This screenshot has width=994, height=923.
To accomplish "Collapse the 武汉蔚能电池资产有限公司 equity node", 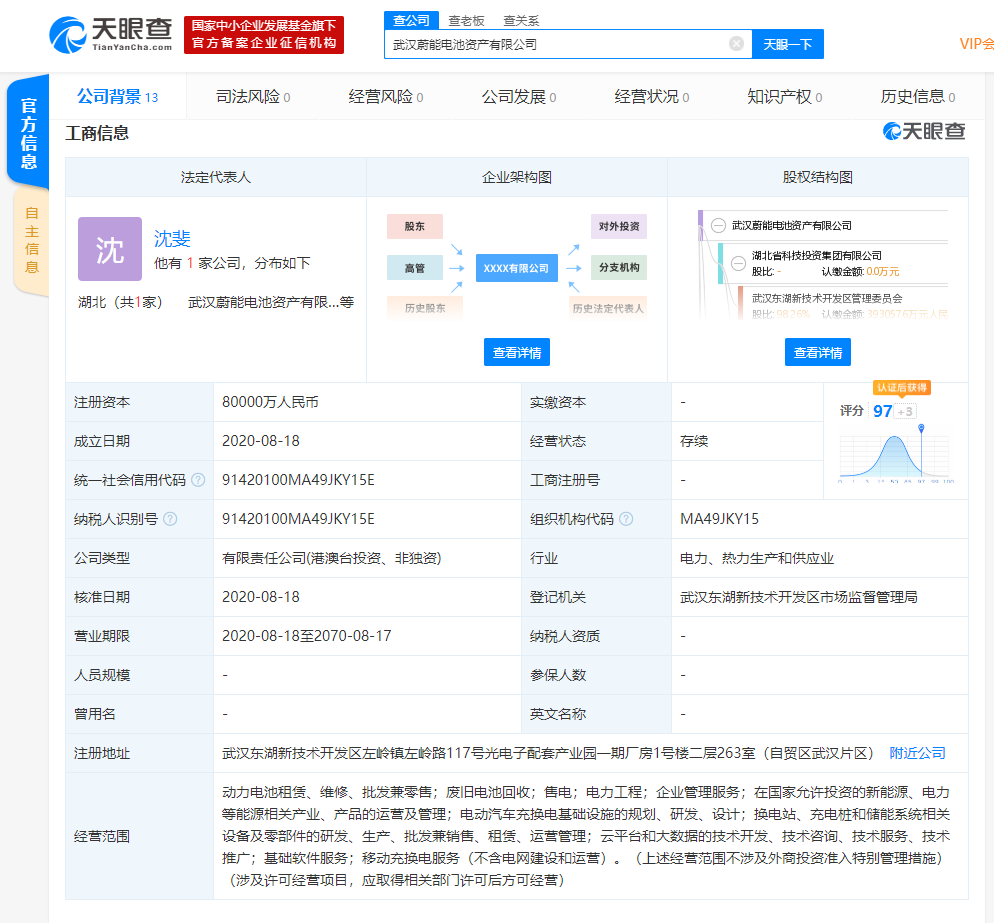I will click(718, 226).
